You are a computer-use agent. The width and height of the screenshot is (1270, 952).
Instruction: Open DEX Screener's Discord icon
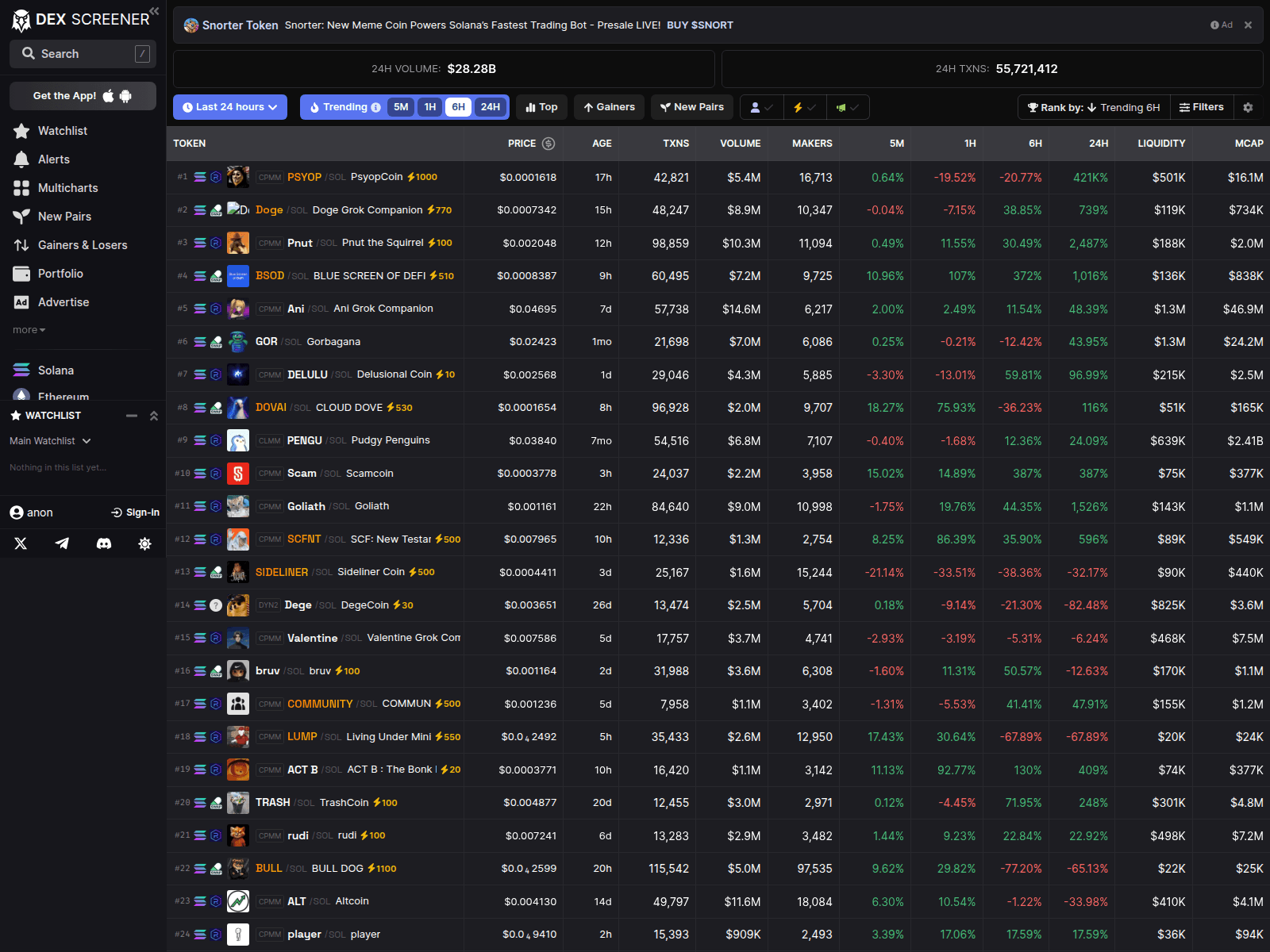[103, 543]
